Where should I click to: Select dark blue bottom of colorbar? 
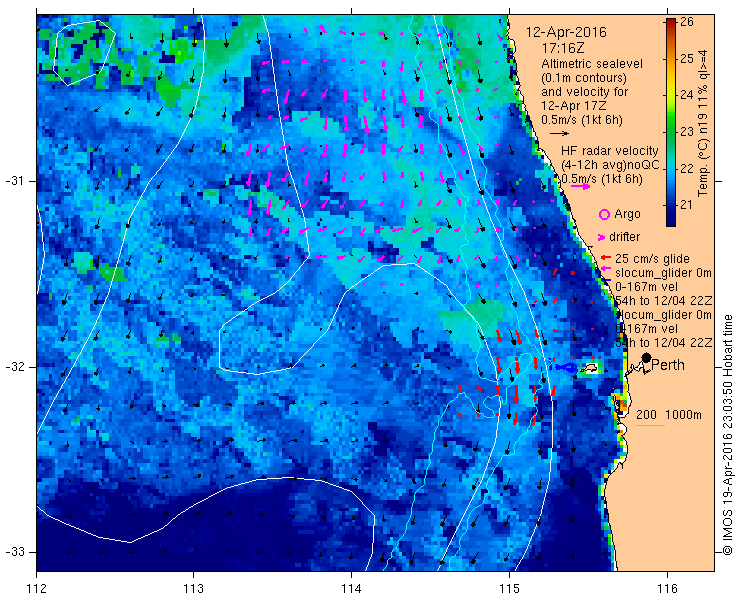(x=671, y=220)
